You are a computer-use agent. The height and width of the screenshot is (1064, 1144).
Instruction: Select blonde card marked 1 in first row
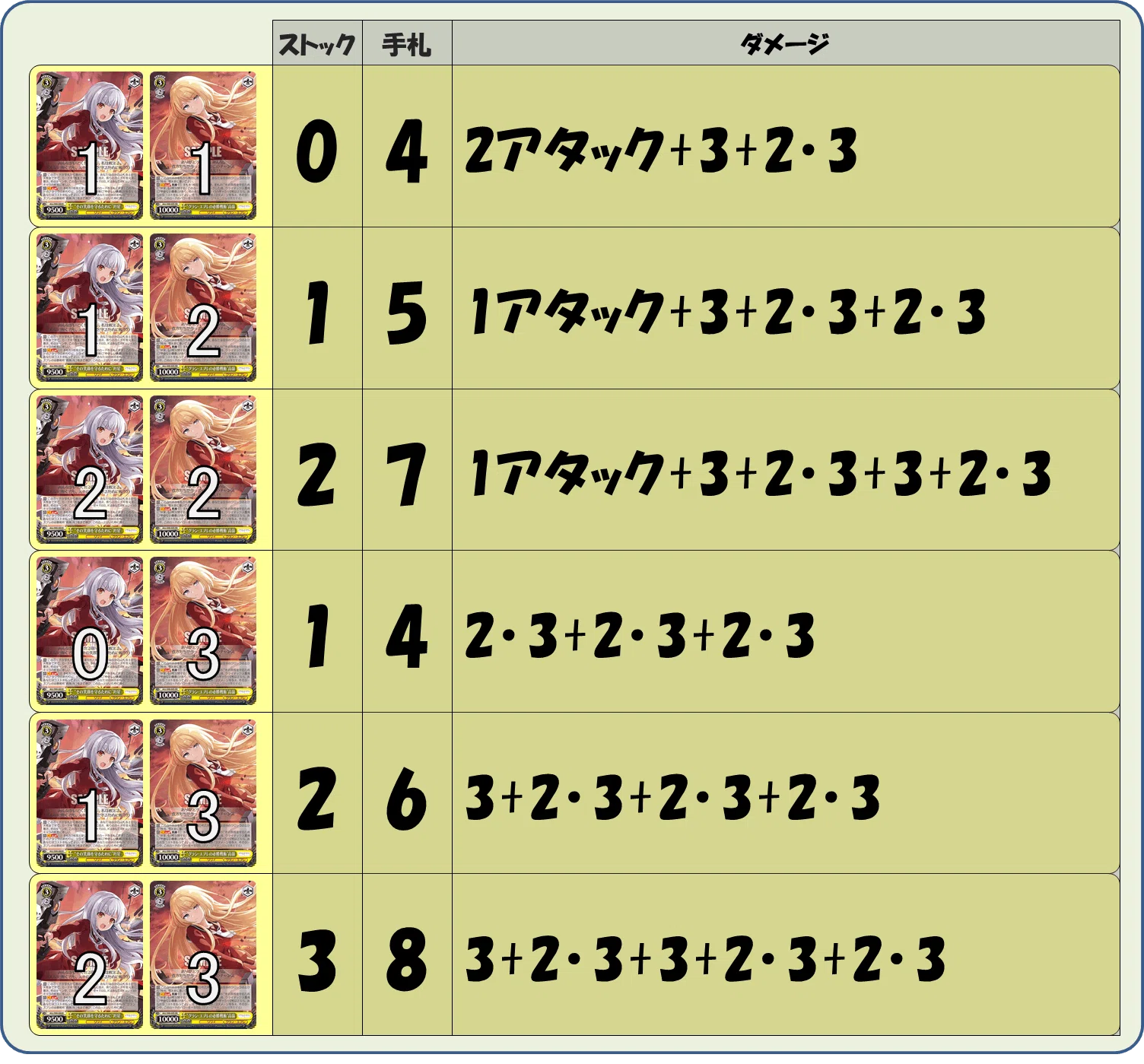(203, 146)
